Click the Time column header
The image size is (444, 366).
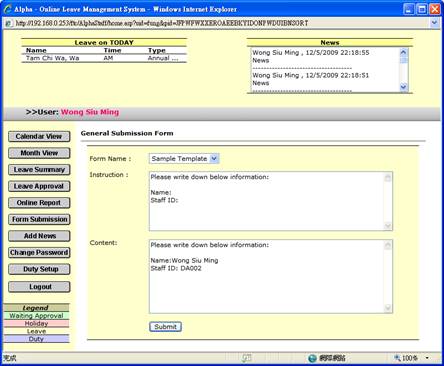(x=112, y=51)
